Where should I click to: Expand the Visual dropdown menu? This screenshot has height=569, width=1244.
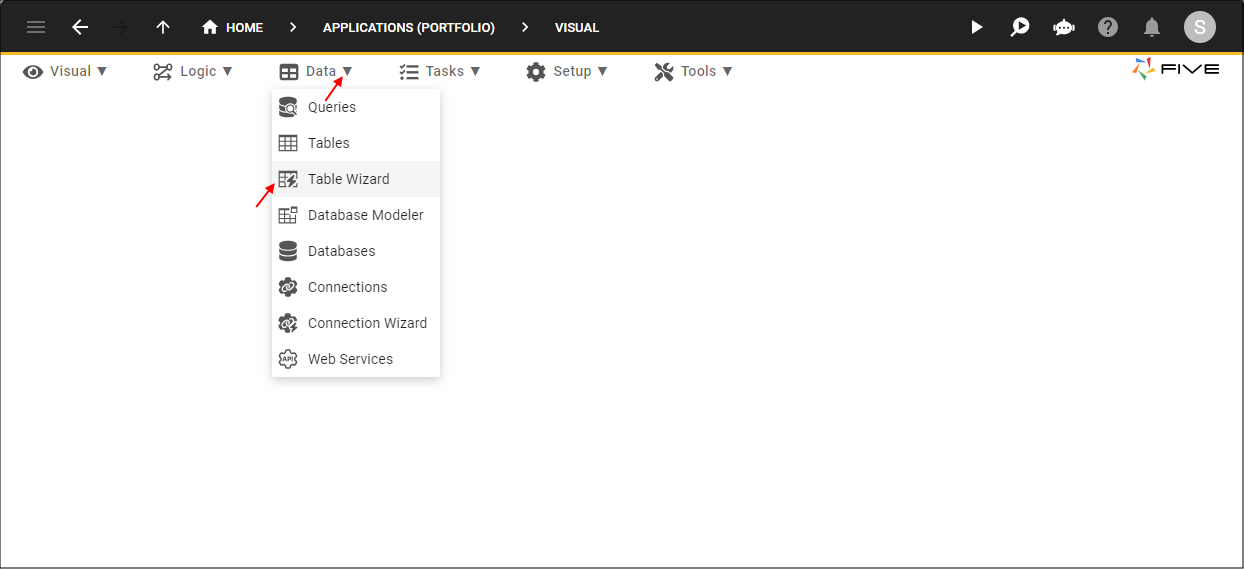click(66, 71)
